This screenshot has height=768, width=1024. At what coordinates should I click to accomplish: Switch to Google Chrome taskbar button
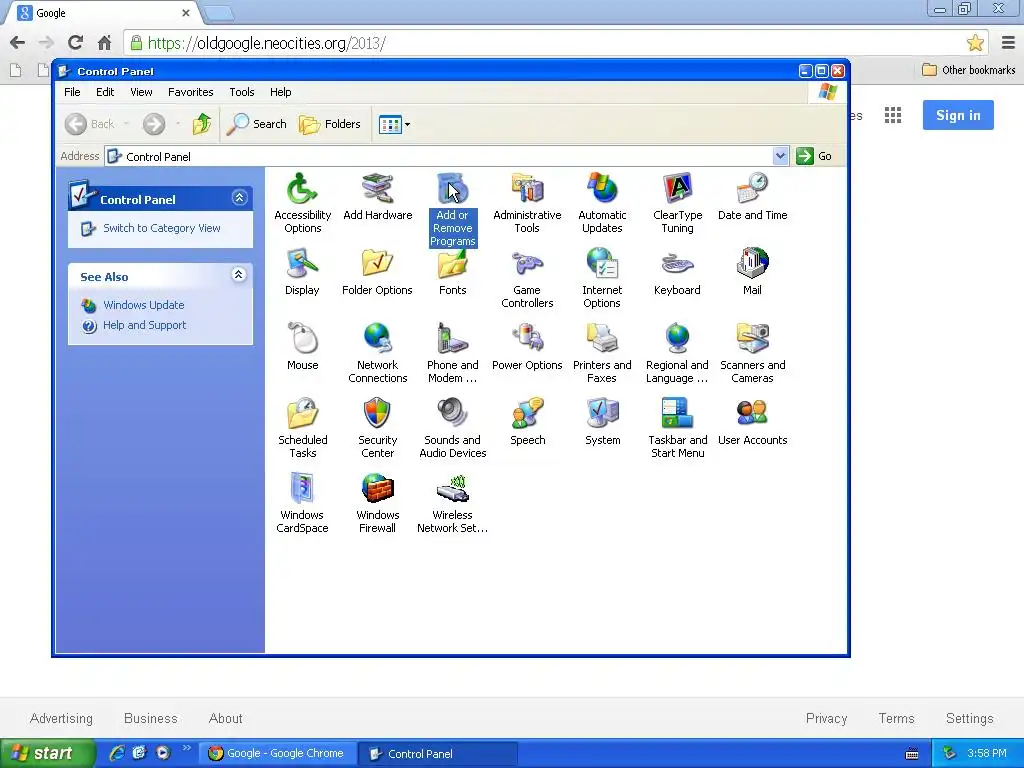(276, 754)
